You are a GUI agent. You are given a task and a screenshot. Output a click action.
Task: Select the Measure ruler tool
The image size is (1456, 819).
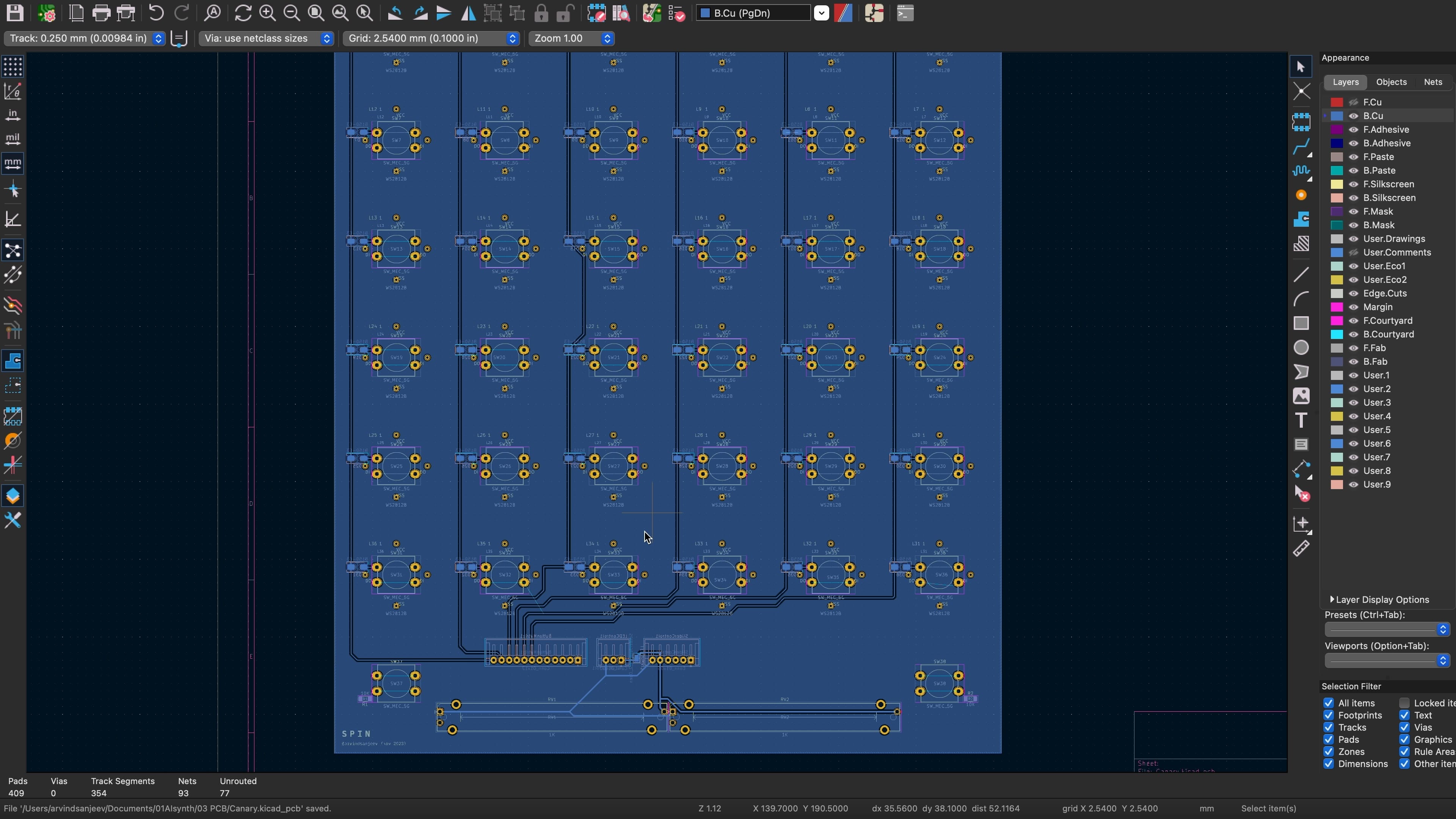coord(1301,548)
